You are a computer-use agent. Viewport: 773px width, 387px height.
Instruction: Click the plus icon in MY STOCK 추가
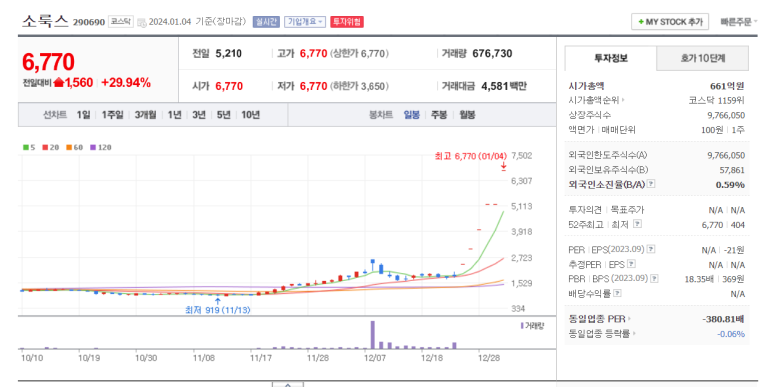pyautogui.click(x=641, y=22)
